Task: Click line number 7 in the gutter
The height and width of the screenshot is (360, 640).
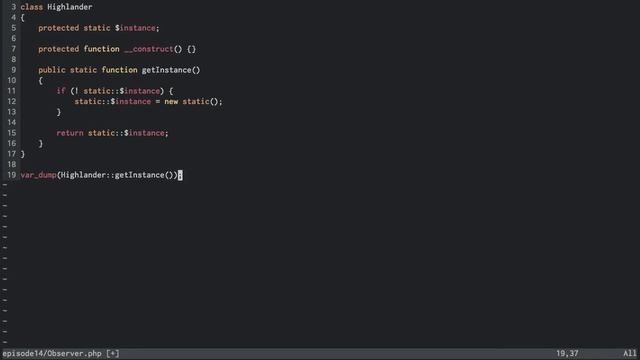Action: [13, 49]
